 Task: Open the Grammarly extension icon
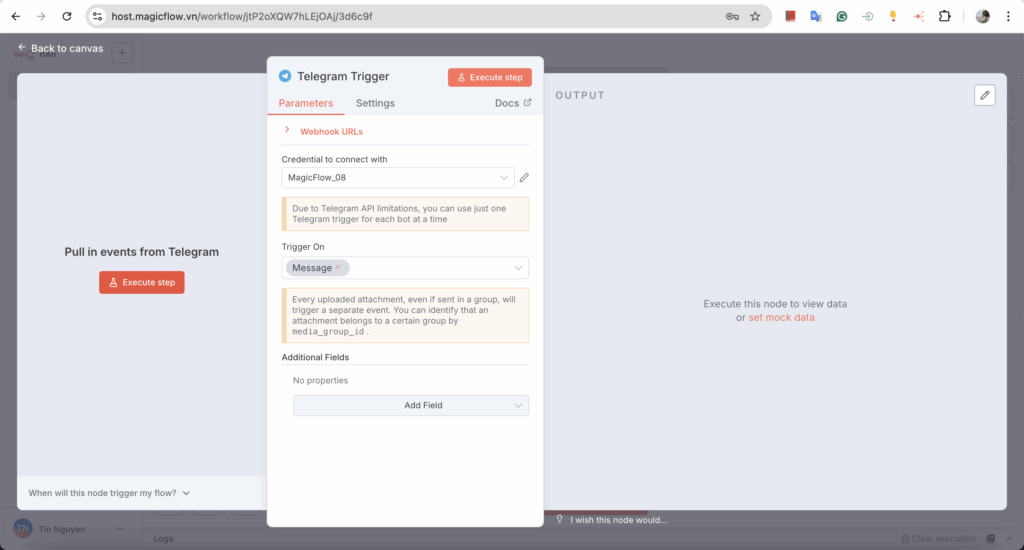point(842,16)
